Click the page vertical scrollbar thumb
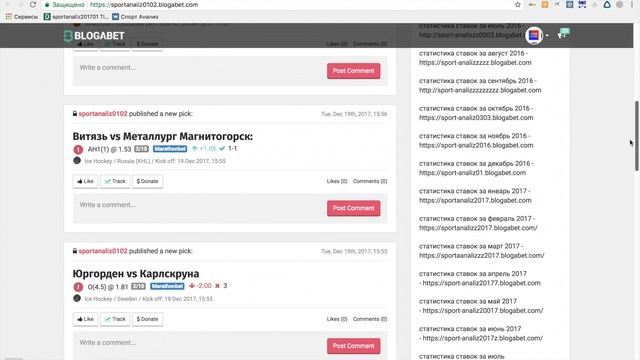Screen dimensions: 640x360 (637, 136)
